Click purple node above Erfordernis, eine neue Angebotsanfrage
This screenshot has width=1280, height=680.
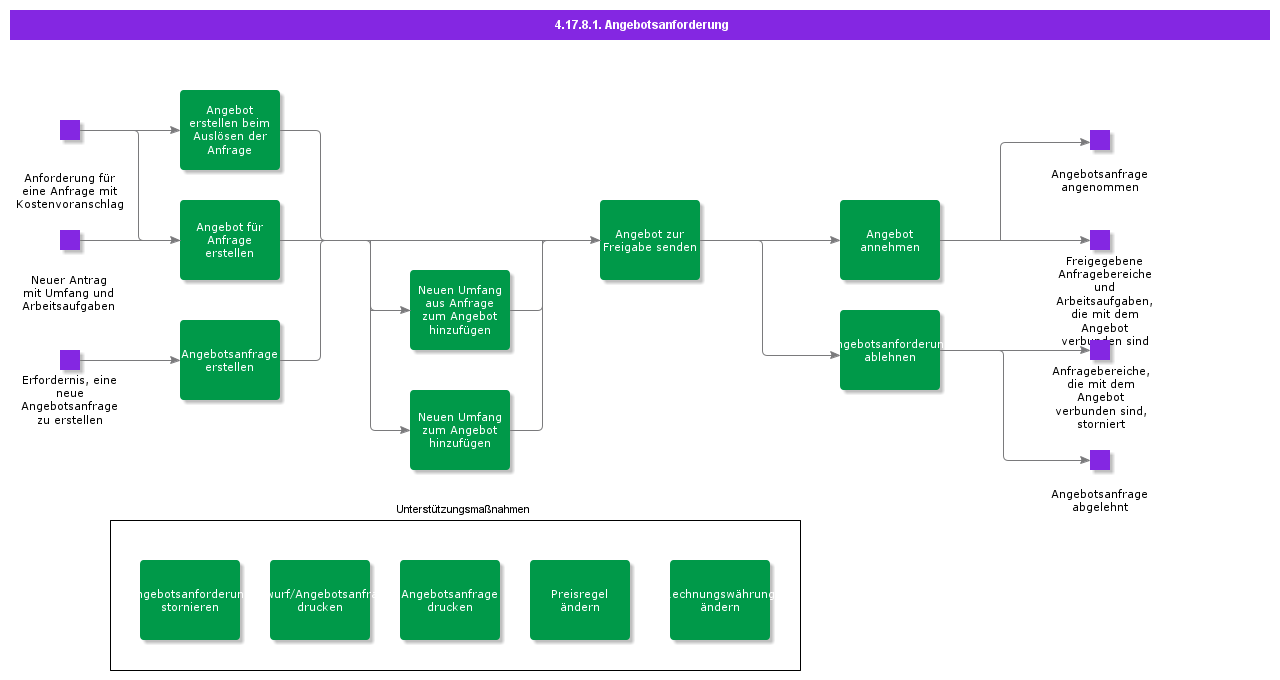[70, 360]
